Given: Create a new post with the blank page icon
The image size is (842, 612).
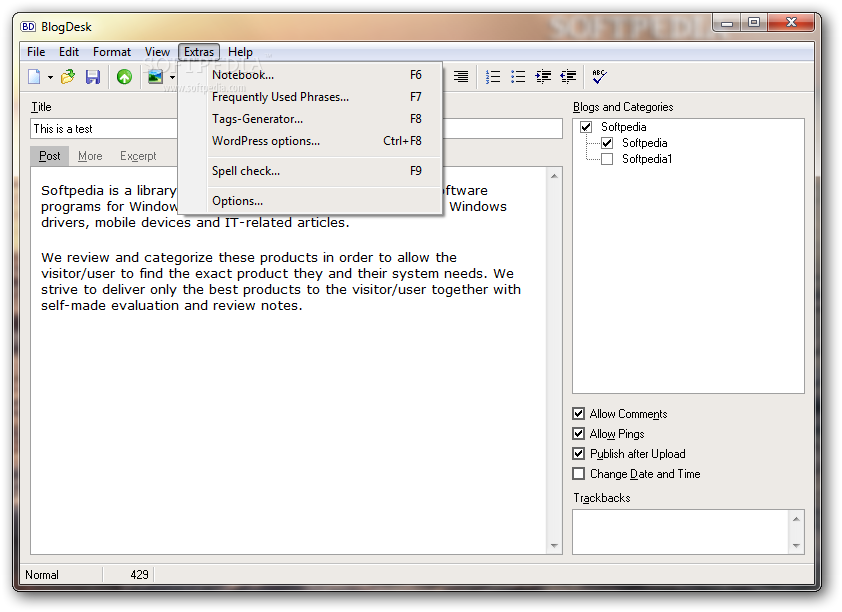Looking at the screenshot, I should pos(34,77).
